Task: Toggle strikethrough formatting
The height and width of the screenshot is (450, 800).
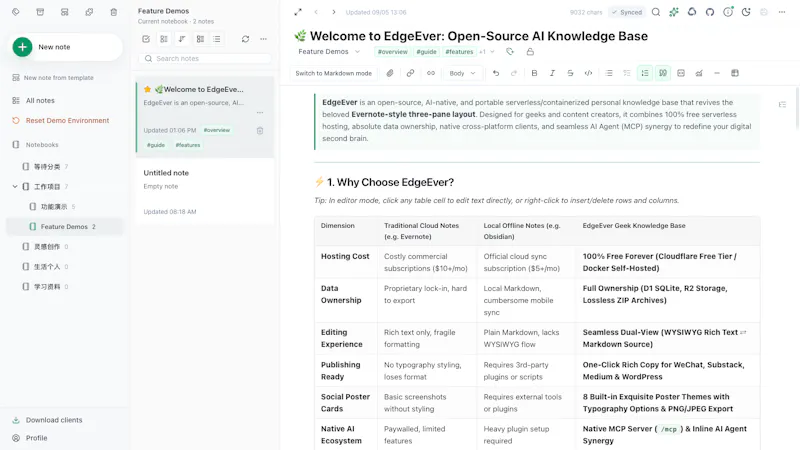Action: coord(570,73)
